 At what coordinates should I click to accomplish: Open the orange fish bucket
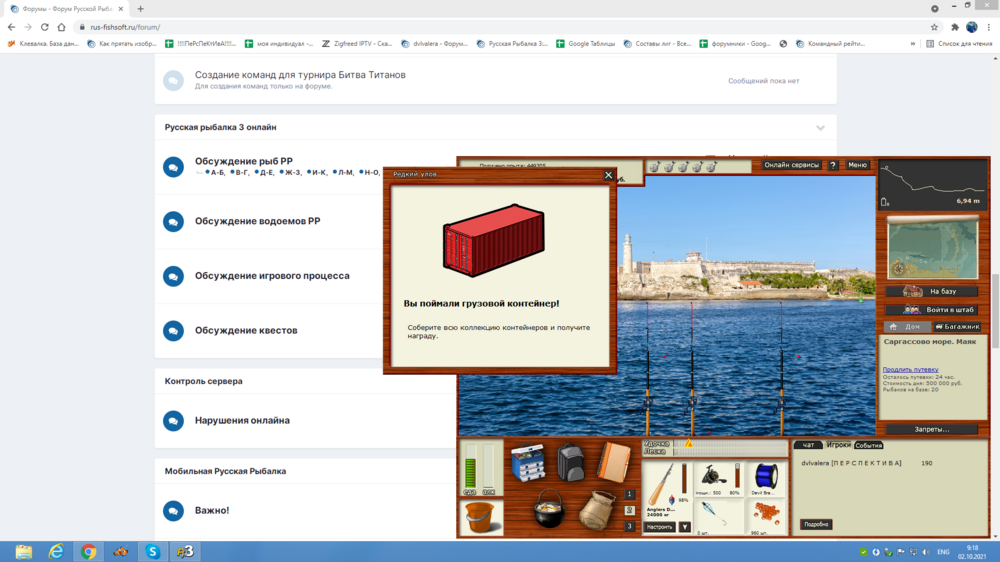pyautogui.click(x=481, y=517)
